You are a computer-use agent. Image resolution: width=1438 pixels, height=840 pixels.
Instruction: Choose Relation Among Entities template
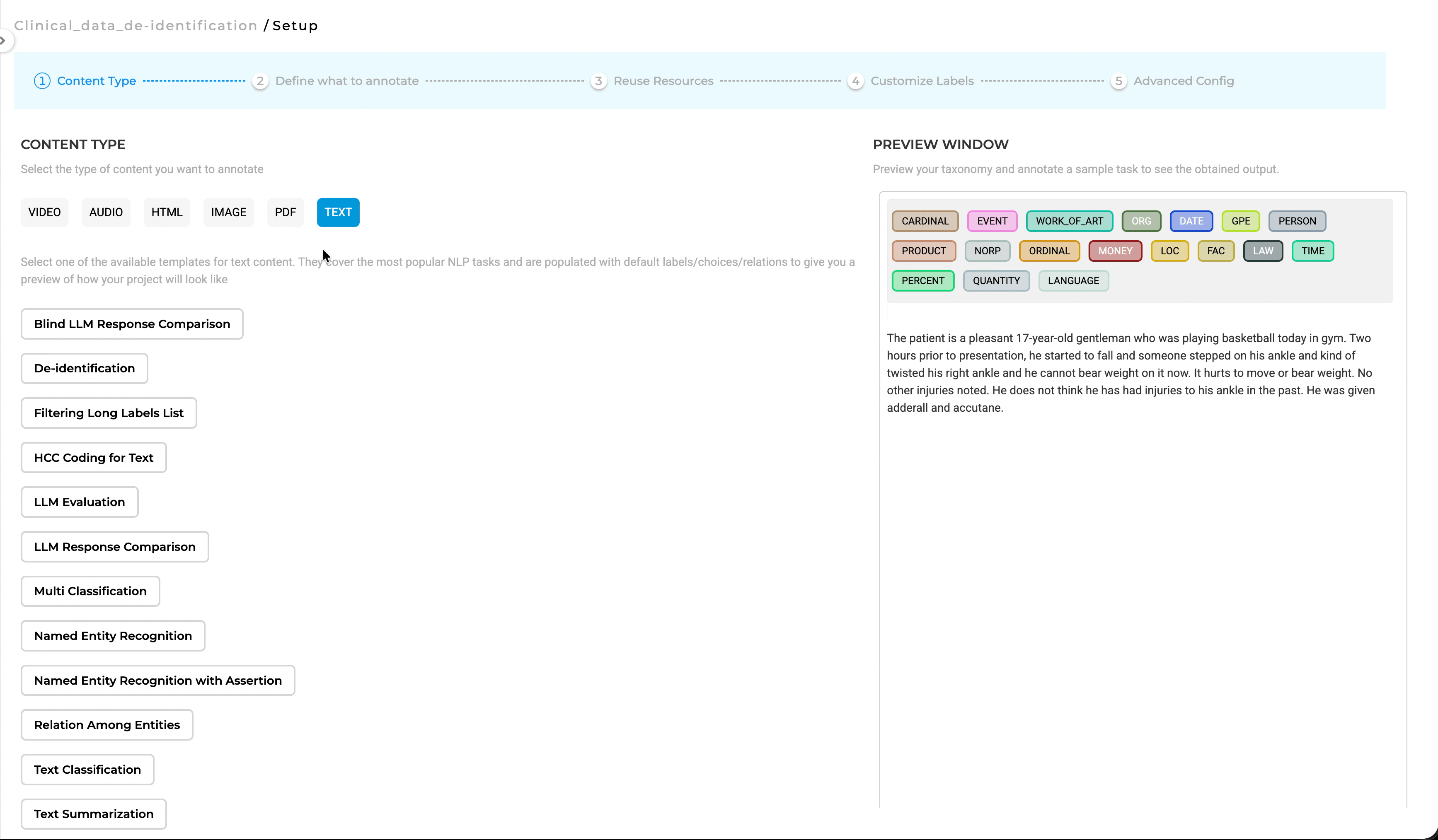click(x=107, y=725)
